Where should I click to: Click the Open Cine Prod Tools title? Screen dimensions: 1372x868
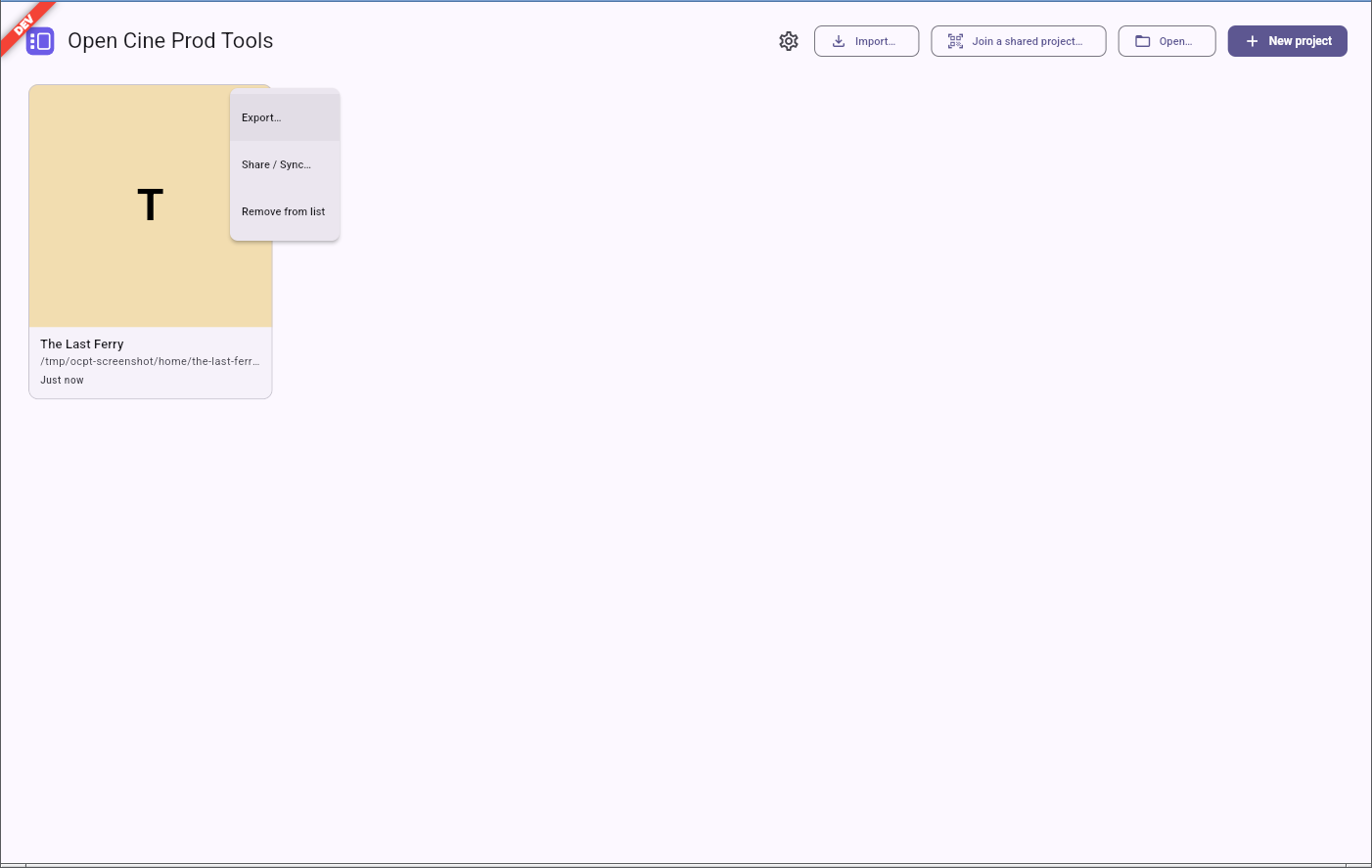pyautogui.click(x=170, y=41)
